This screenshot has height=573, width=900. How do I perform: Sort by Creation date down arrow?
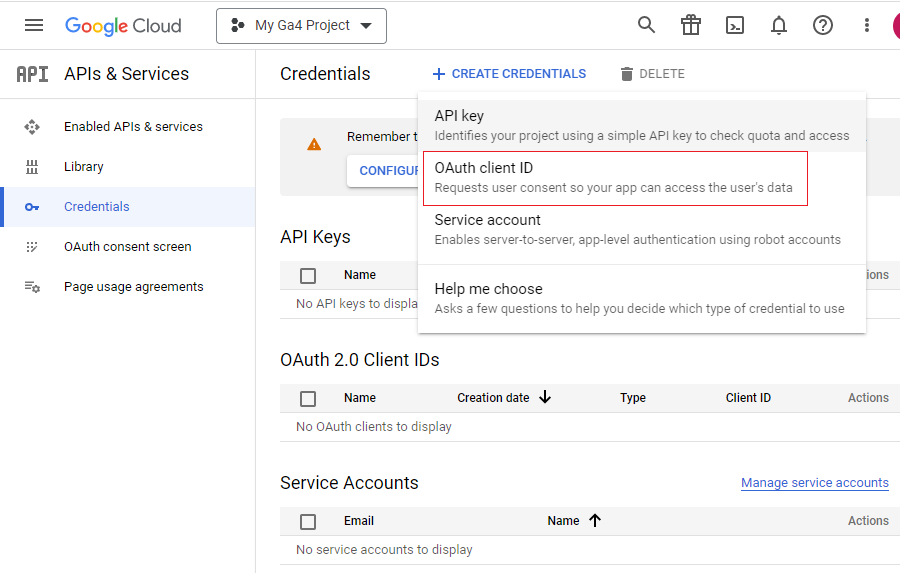click(545, 397)
